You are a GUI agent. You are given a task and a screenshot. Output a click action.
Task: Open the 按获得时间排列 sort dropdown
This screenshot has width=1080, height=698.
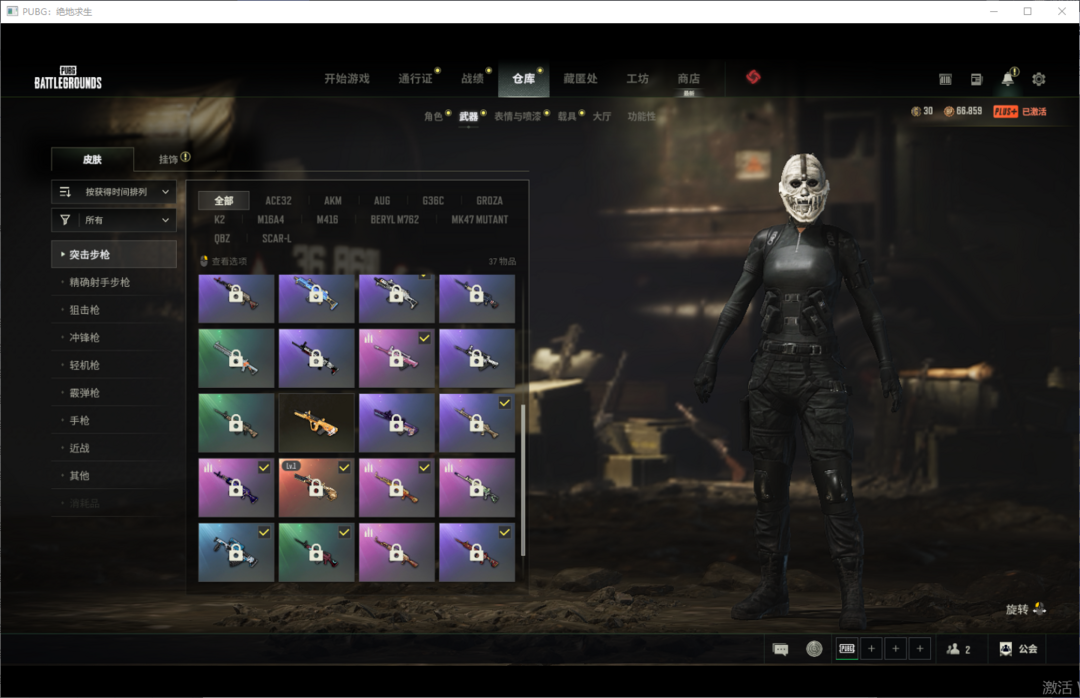[x=114, y=192]
